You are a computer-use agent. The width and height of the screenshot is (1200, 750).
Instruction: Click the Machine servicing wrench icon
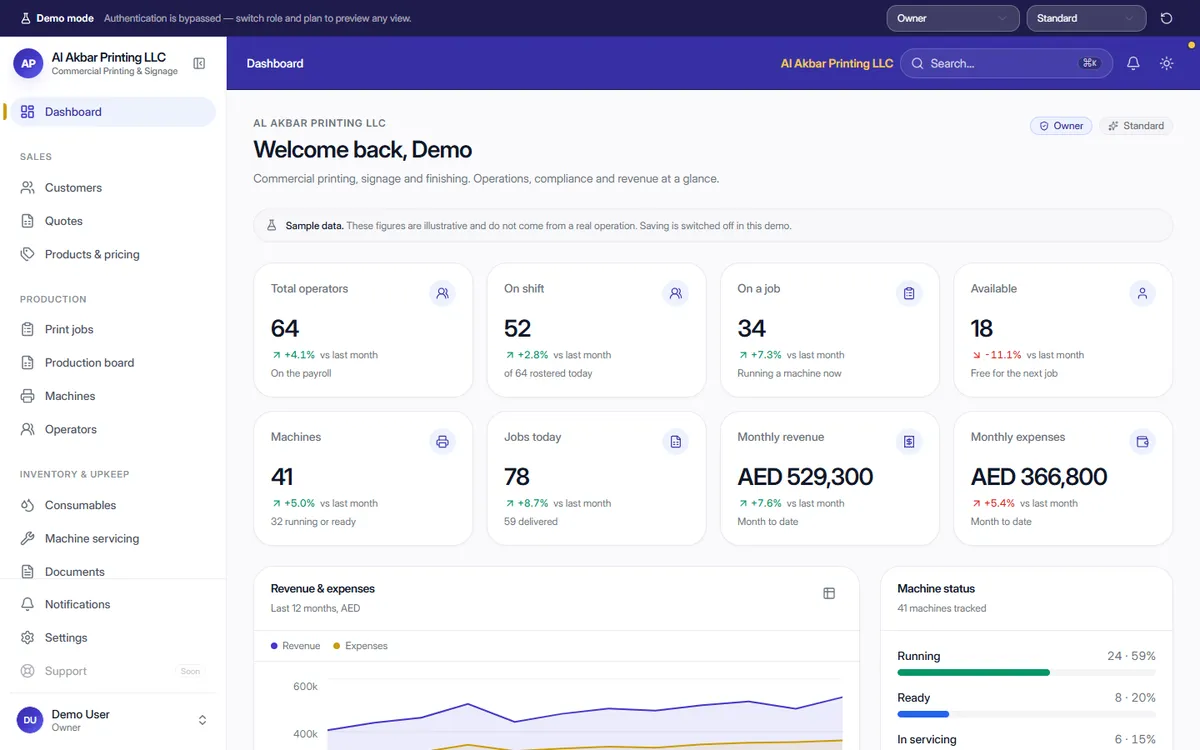pyautogui.click(x=27, y=538)
